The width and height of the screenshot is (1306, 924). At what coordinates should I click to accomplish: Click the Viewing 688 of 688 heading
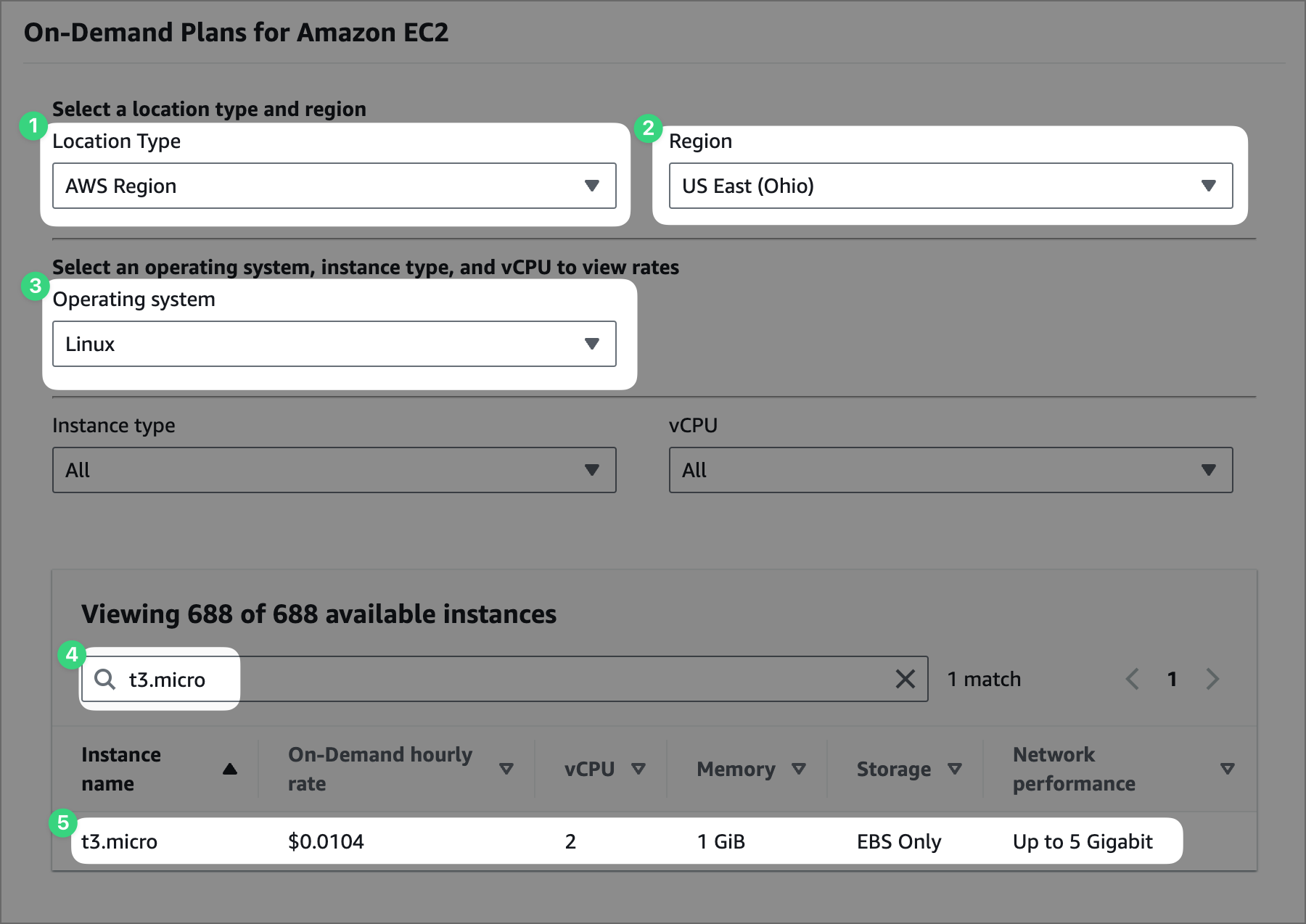(x=319, y=614)
